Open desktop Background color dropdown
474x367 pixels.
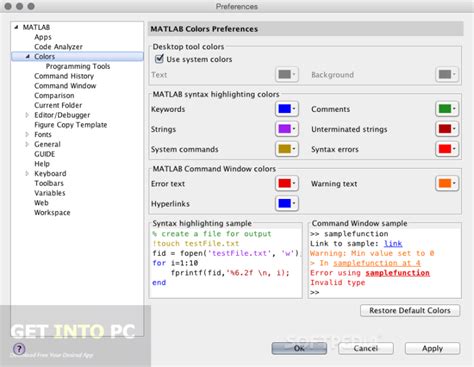coord(447,74)
